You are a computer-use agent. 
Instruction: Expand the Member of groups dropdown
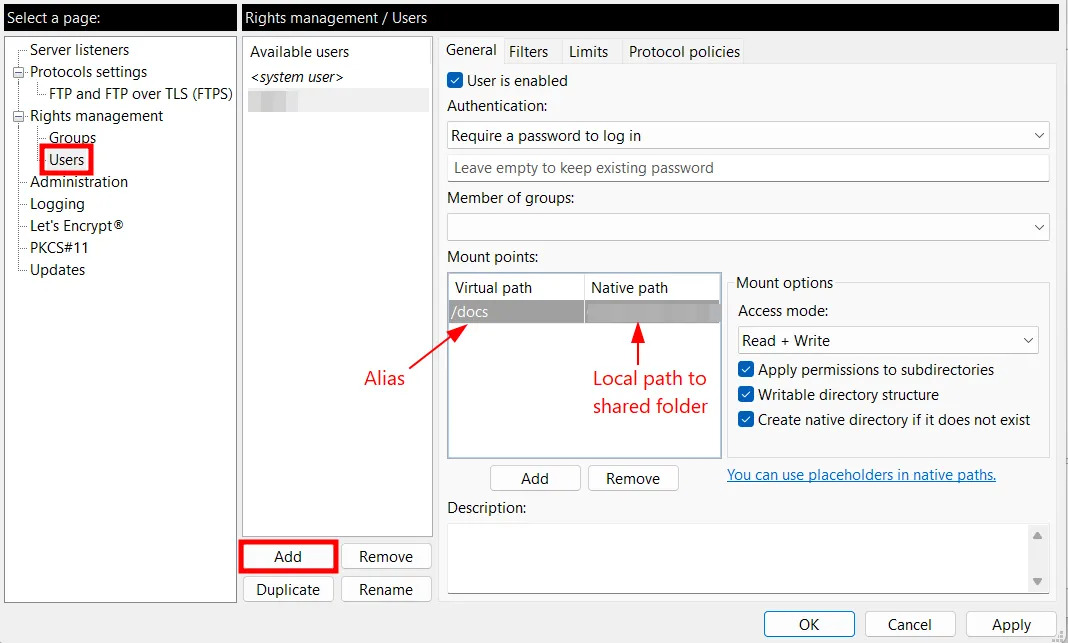747,228
